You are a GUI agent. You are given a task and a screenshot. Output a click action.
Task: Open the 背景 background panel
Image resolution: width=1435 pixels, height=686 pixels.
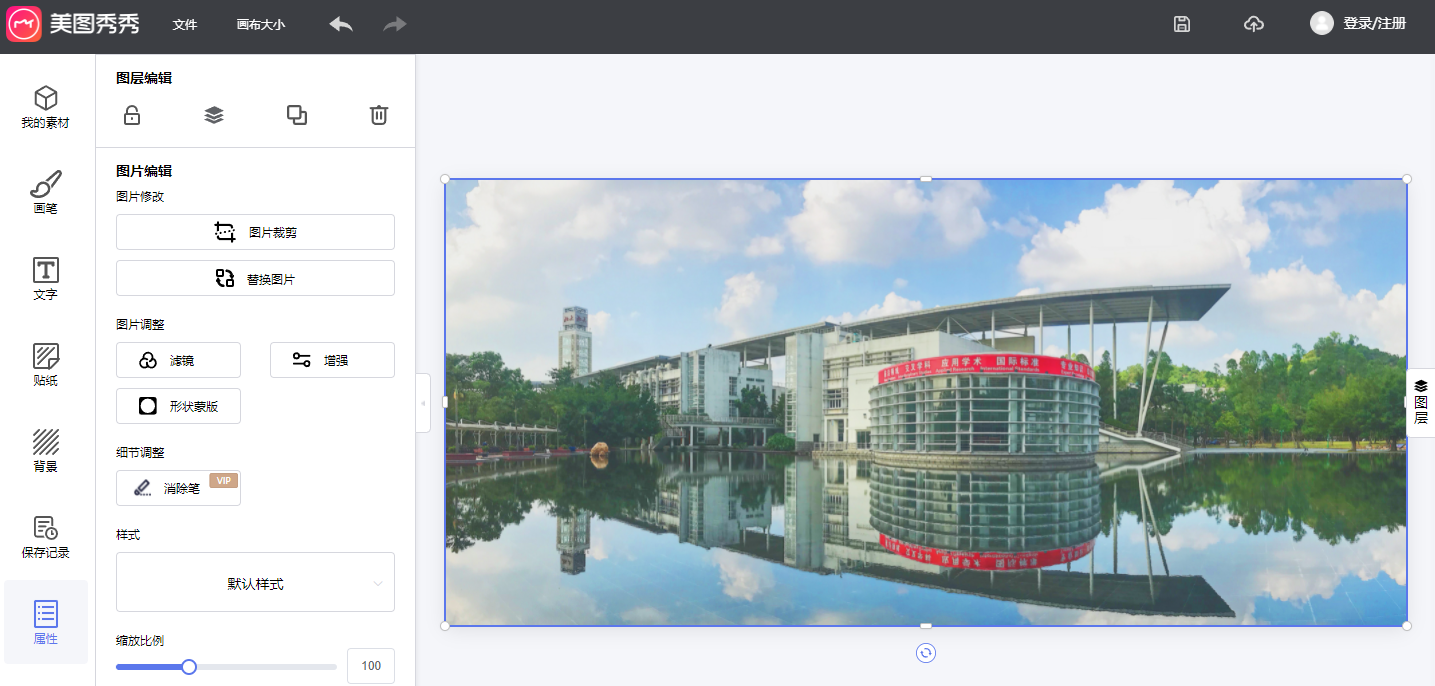[46, 451]
